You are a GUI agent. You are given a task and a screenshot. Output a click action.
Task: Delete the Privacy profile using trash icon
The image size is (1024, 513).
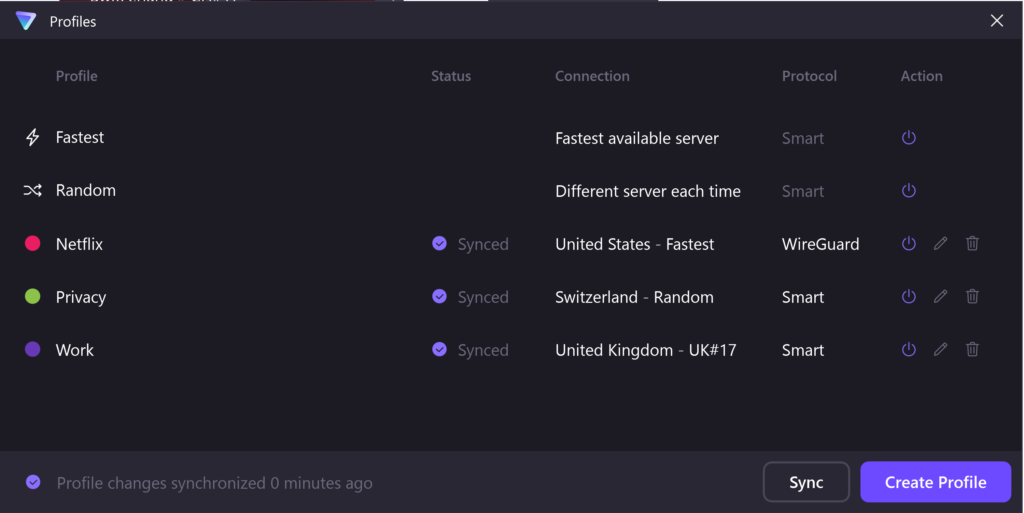click(x=972, y=296)
